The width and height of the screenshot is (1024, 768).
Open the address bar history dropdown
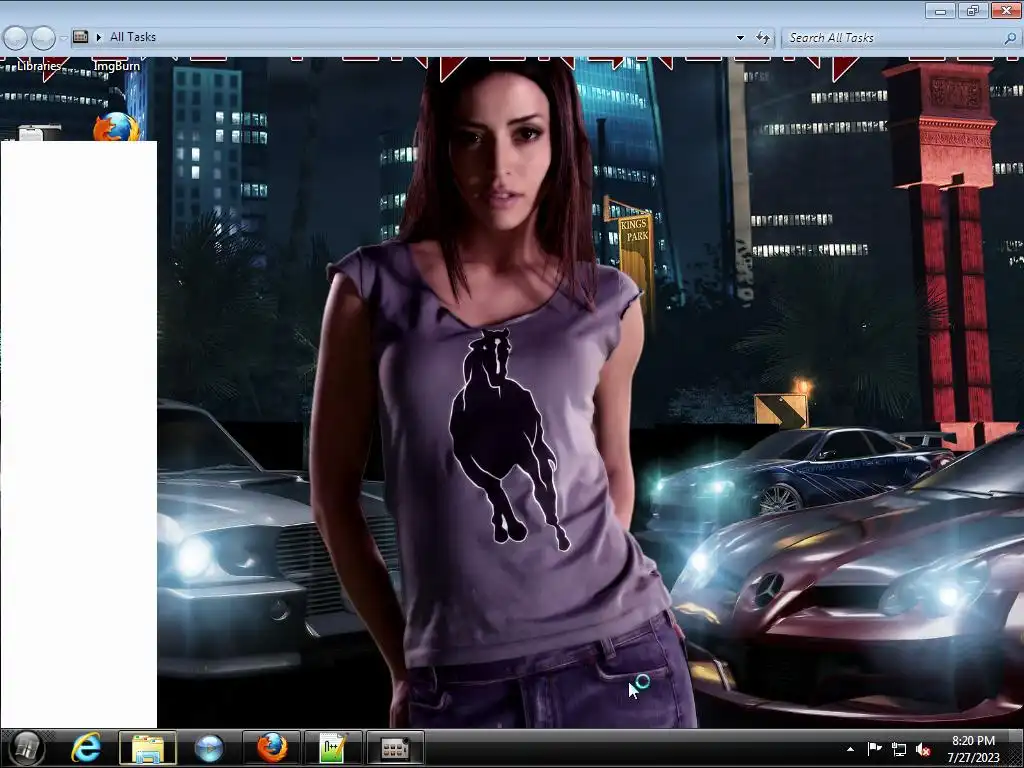pyautogui.click(x=740, y=38)
